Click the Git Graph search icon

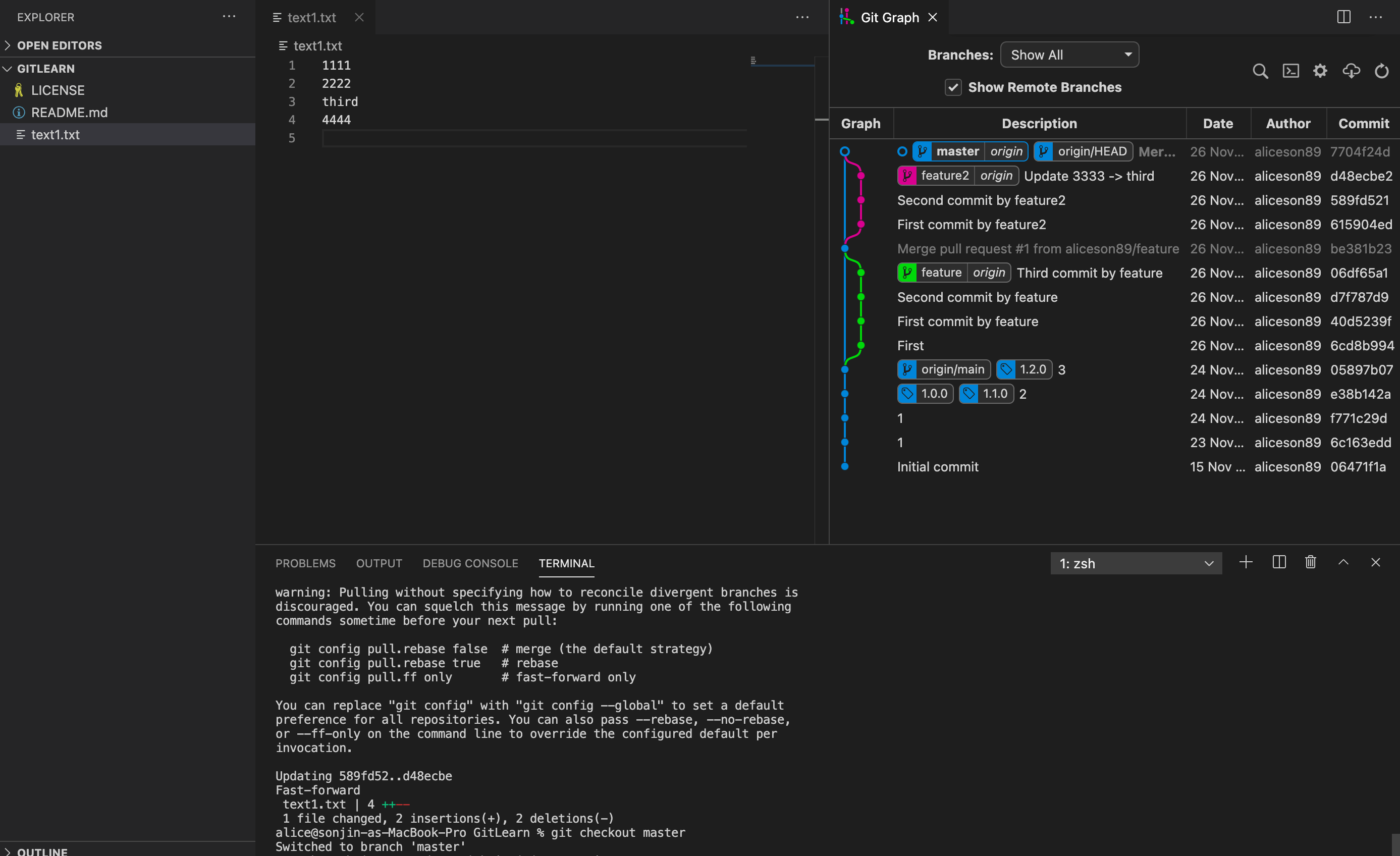coord(1260,71)
